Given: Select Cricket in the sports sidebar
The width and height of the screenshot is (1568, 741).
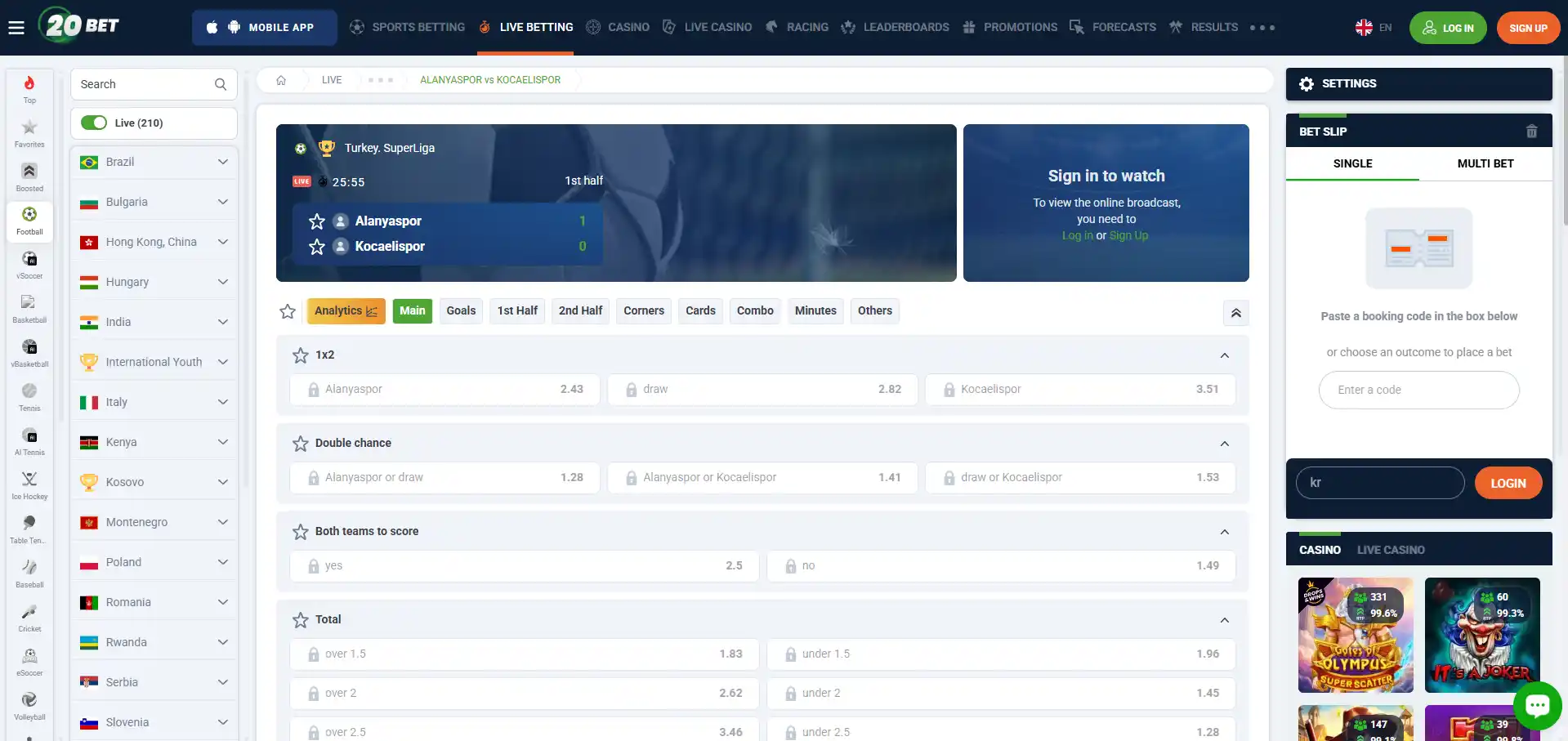Looking at the screenshot, I should pos(29,618).
